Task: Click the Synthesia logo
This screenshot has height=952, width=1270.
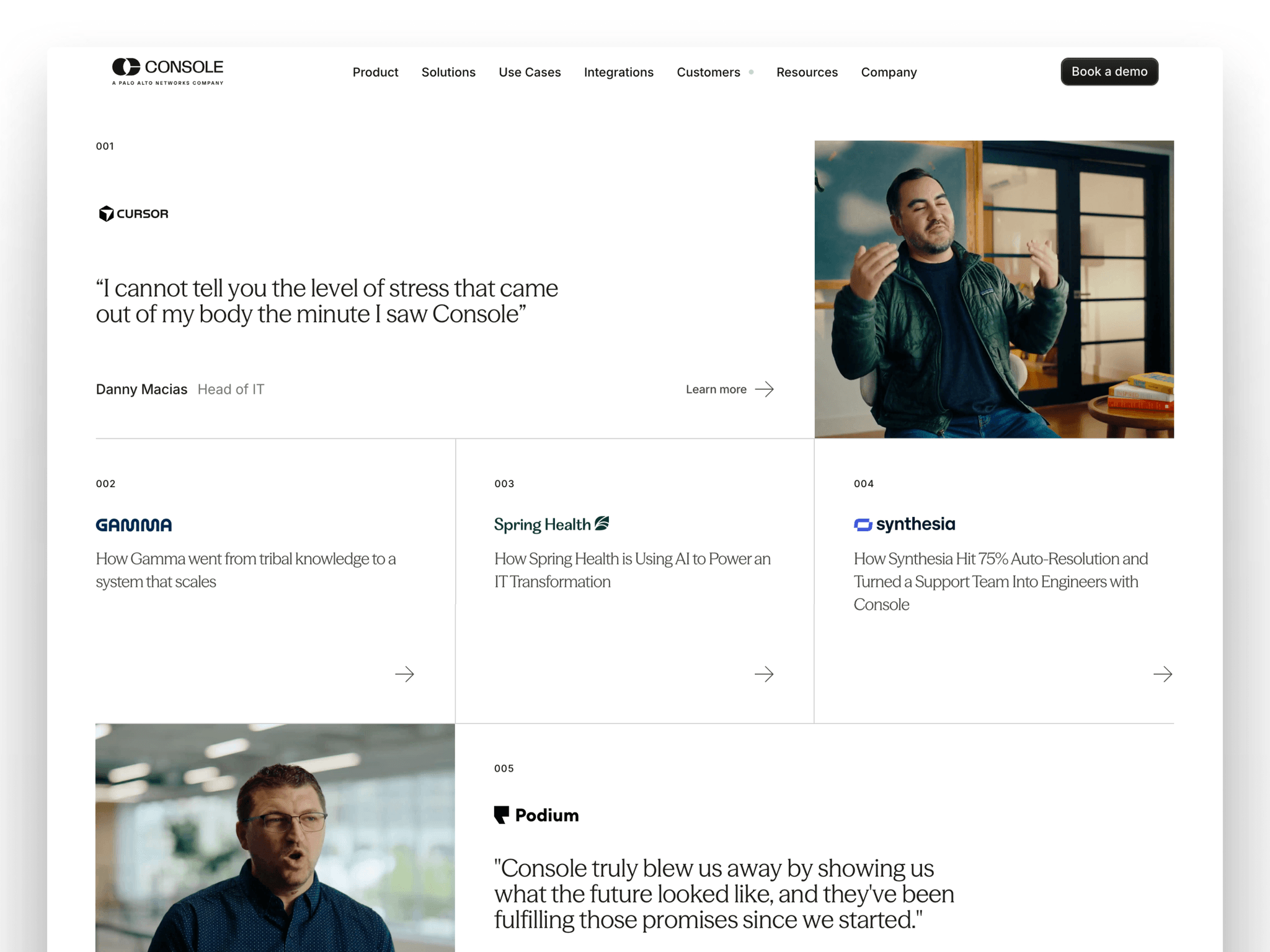Action: click(904, 524)
